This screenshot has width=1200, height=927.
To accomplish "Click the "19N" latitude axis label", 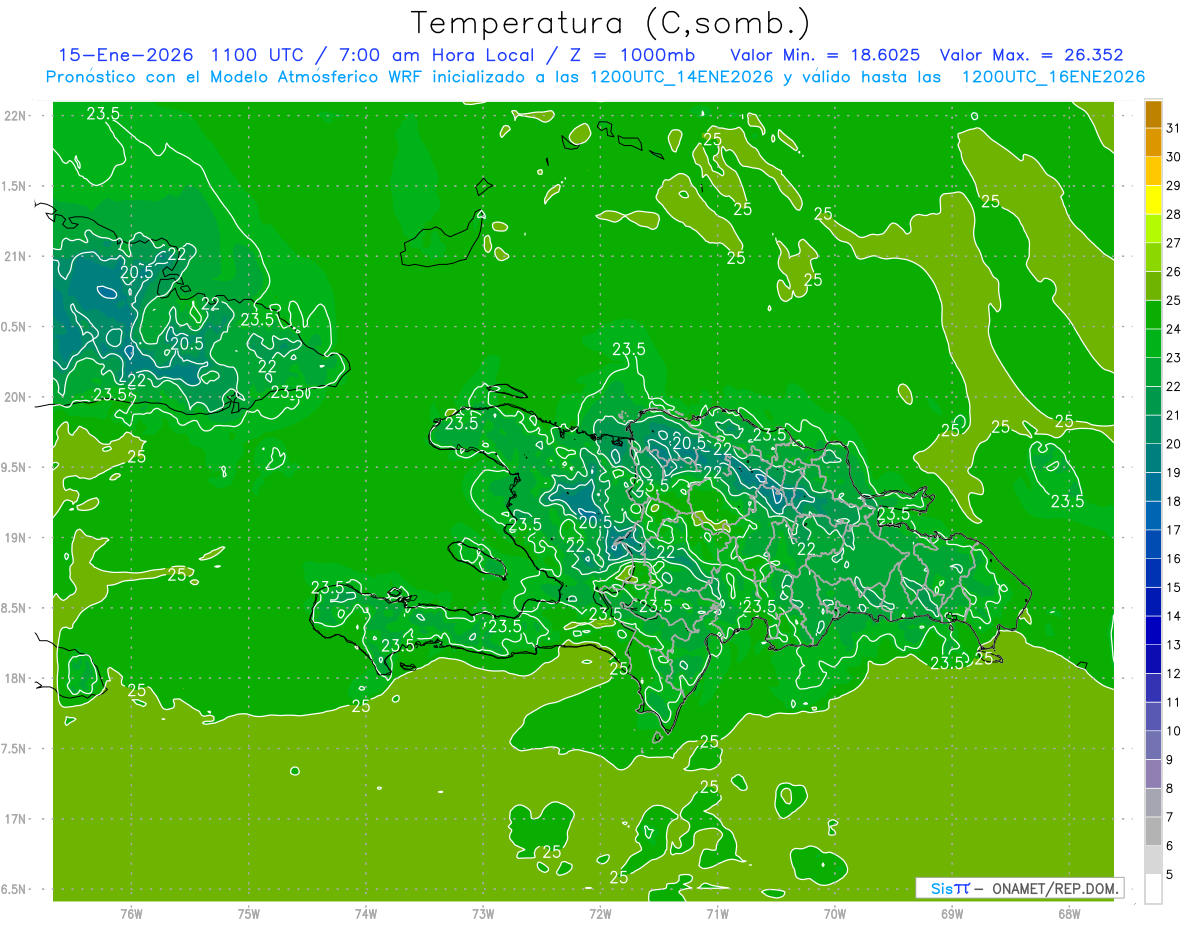I will pos(14,538).
